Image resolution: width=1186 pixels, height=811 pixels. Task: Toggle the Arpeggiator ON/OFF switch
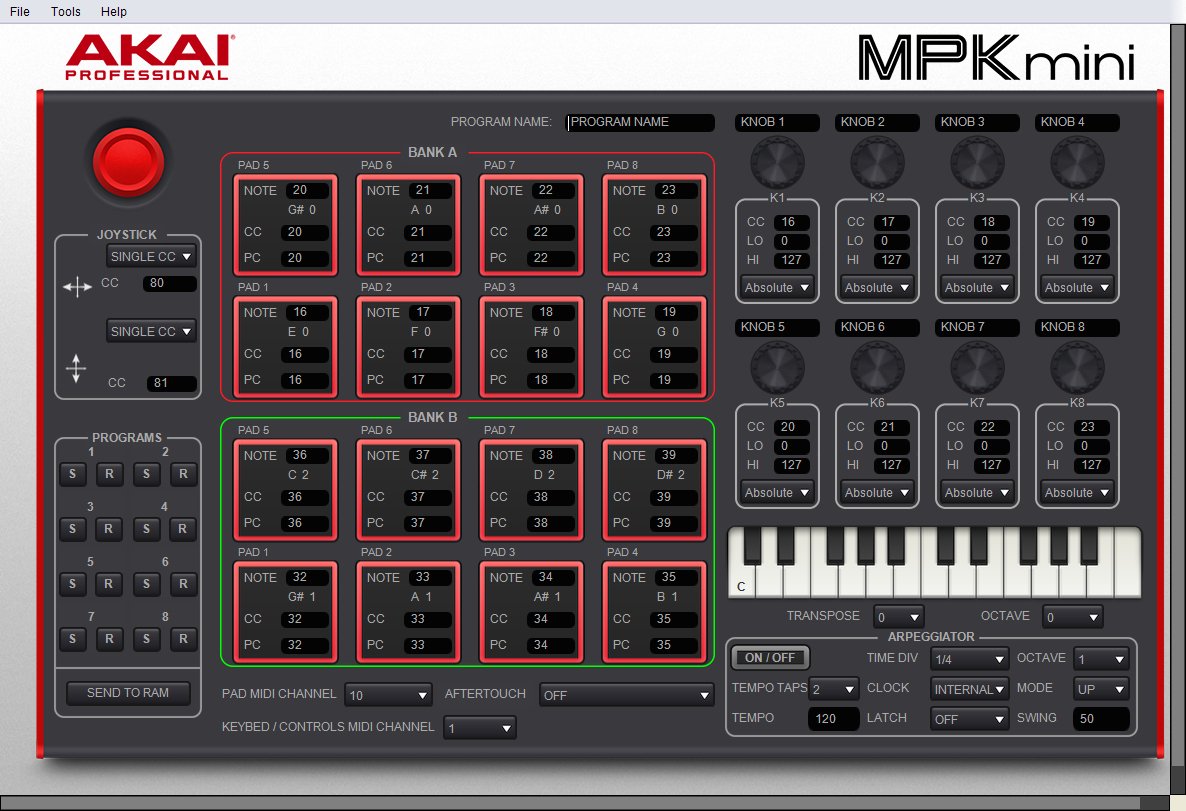click(x=769, y=657)
